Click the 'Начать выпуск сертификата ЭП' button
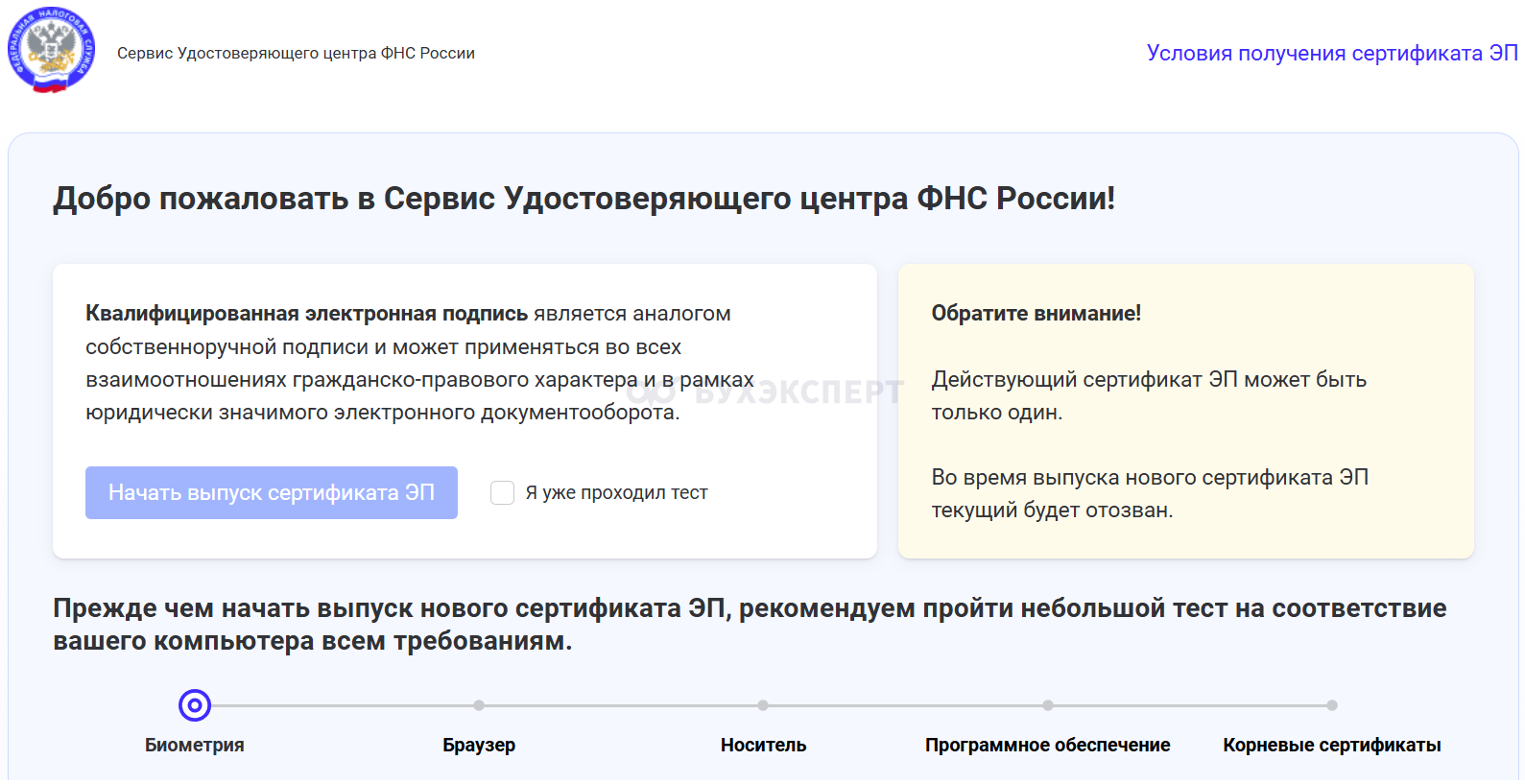Viewport: 1525px width, 784px height. tap(272, 492)
